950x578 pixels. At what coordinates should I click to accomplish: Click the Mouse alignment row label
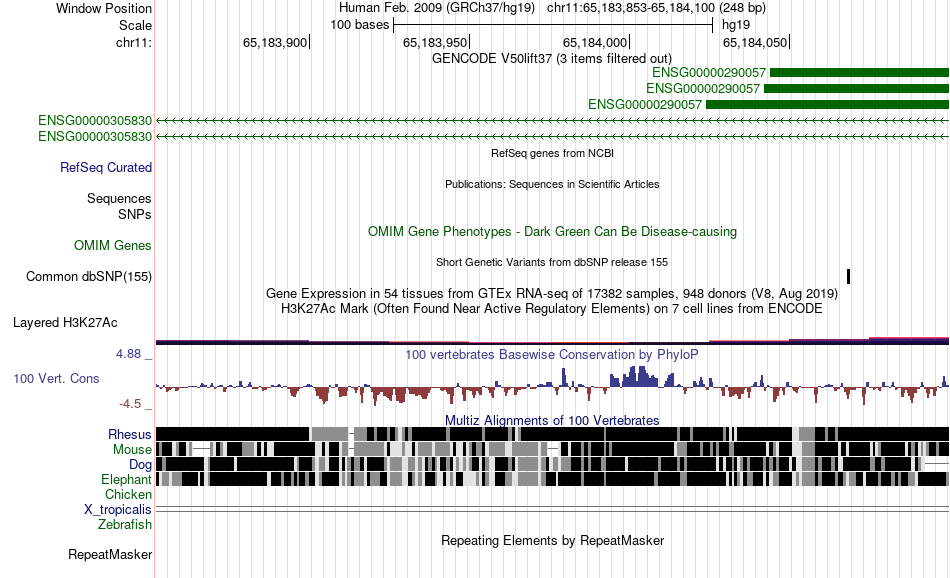[x=132, y=450]
